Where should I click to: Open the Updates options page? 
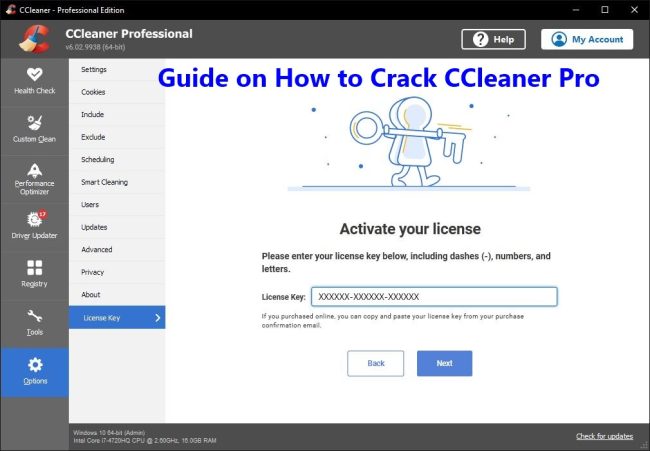coord(117,227)
